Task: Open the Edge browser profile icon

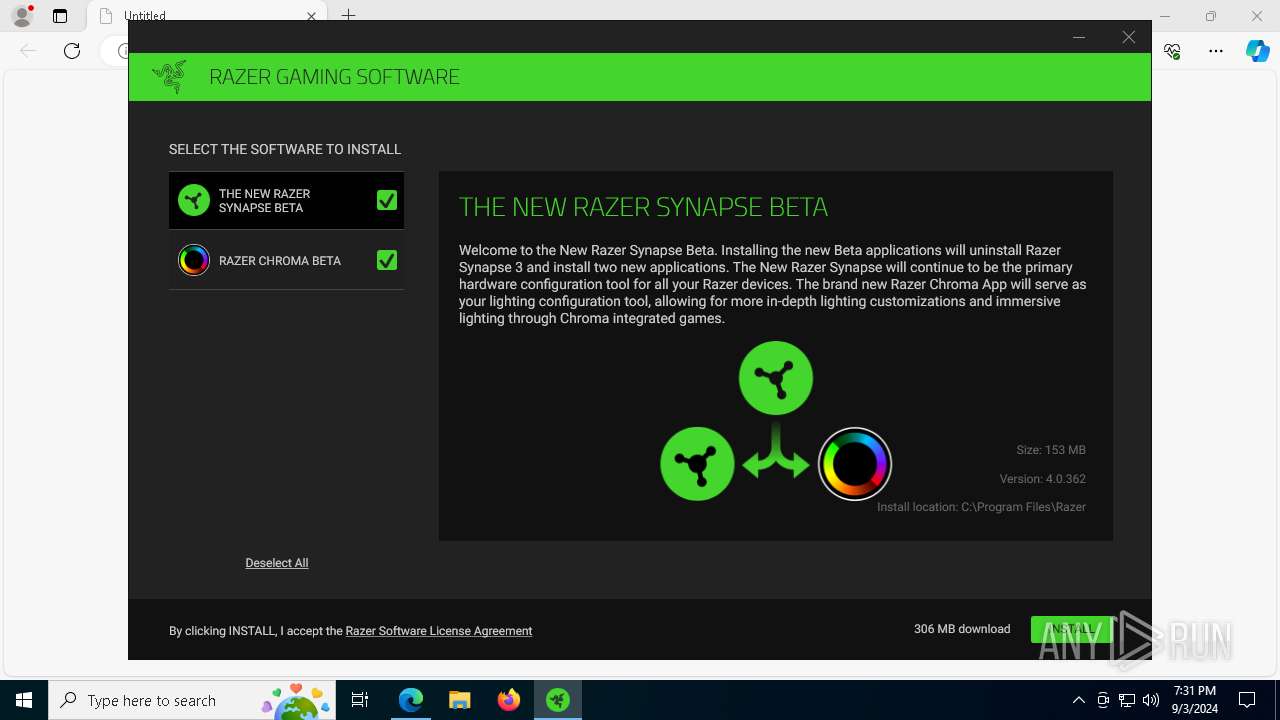Action: 22,16
